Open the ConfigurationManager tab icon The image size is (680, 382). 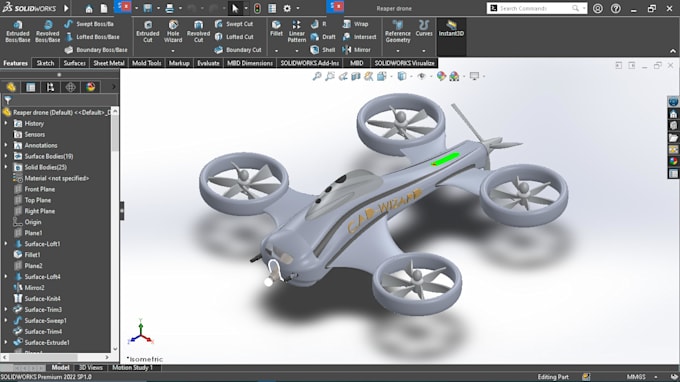click(51, 87)
